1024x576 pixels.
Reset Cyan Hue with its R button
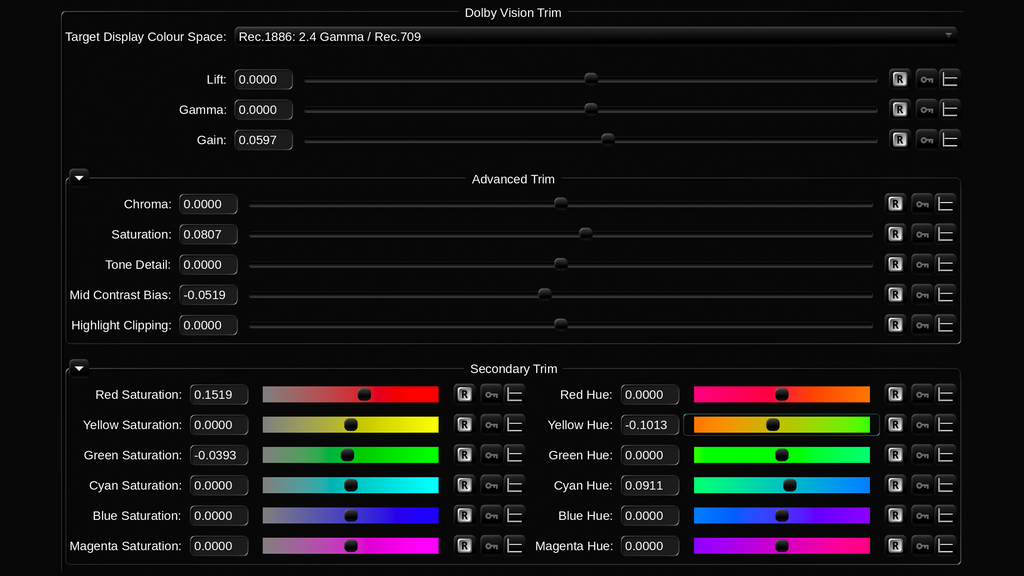point(895,485)
